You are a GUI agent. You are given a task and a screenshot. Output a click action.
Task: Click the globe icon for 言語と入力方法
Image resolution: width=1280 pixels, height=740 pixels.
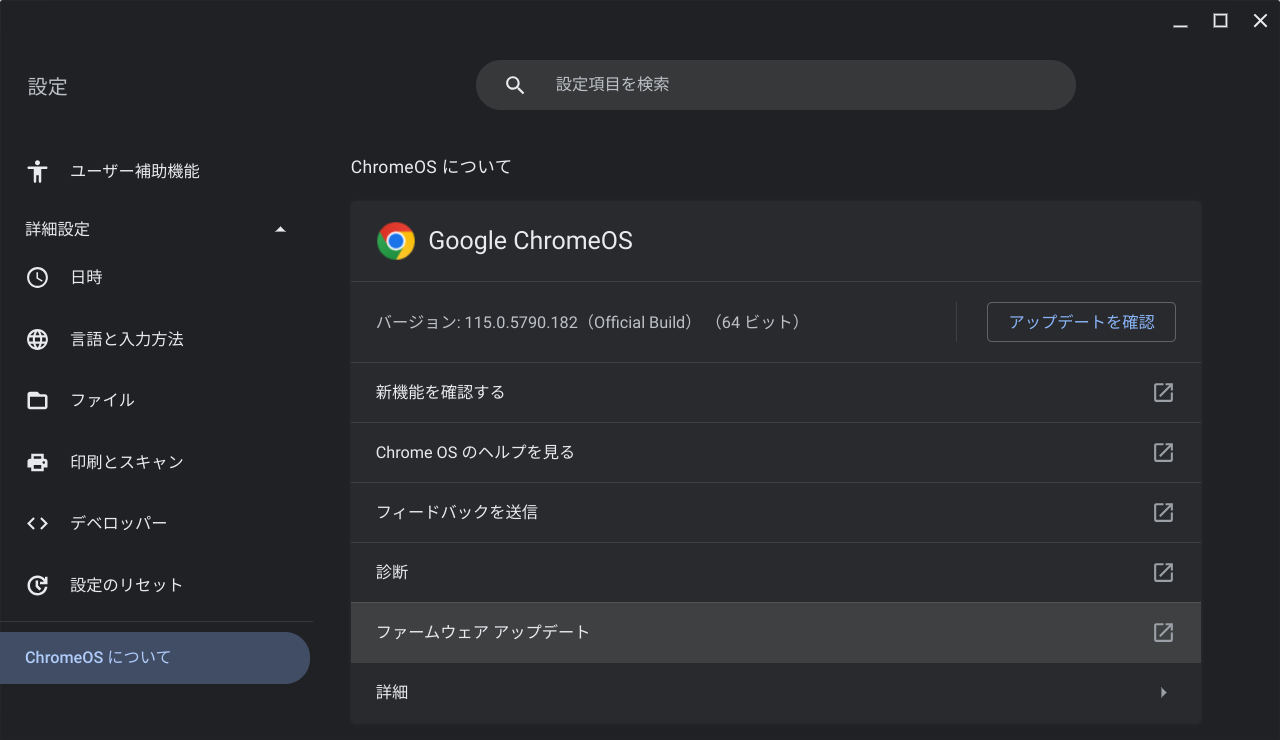[x=37, y=339]
